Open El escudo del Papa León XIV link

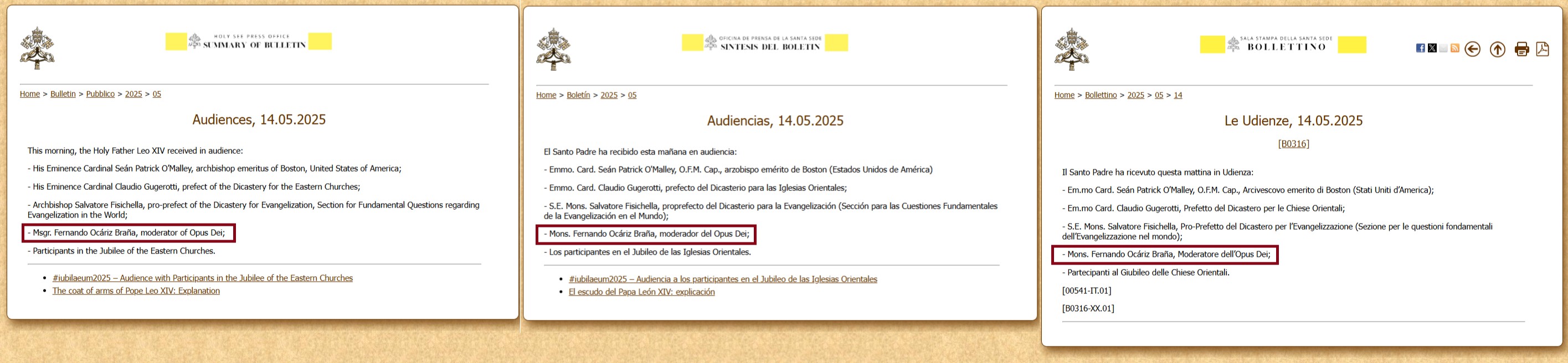(x=641, y=292)
